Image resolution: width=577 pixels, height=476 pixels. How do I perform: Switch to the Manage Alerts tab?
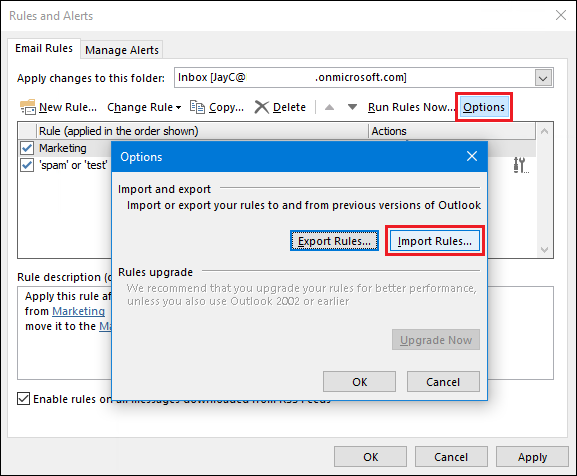click(x=122, y=50)
